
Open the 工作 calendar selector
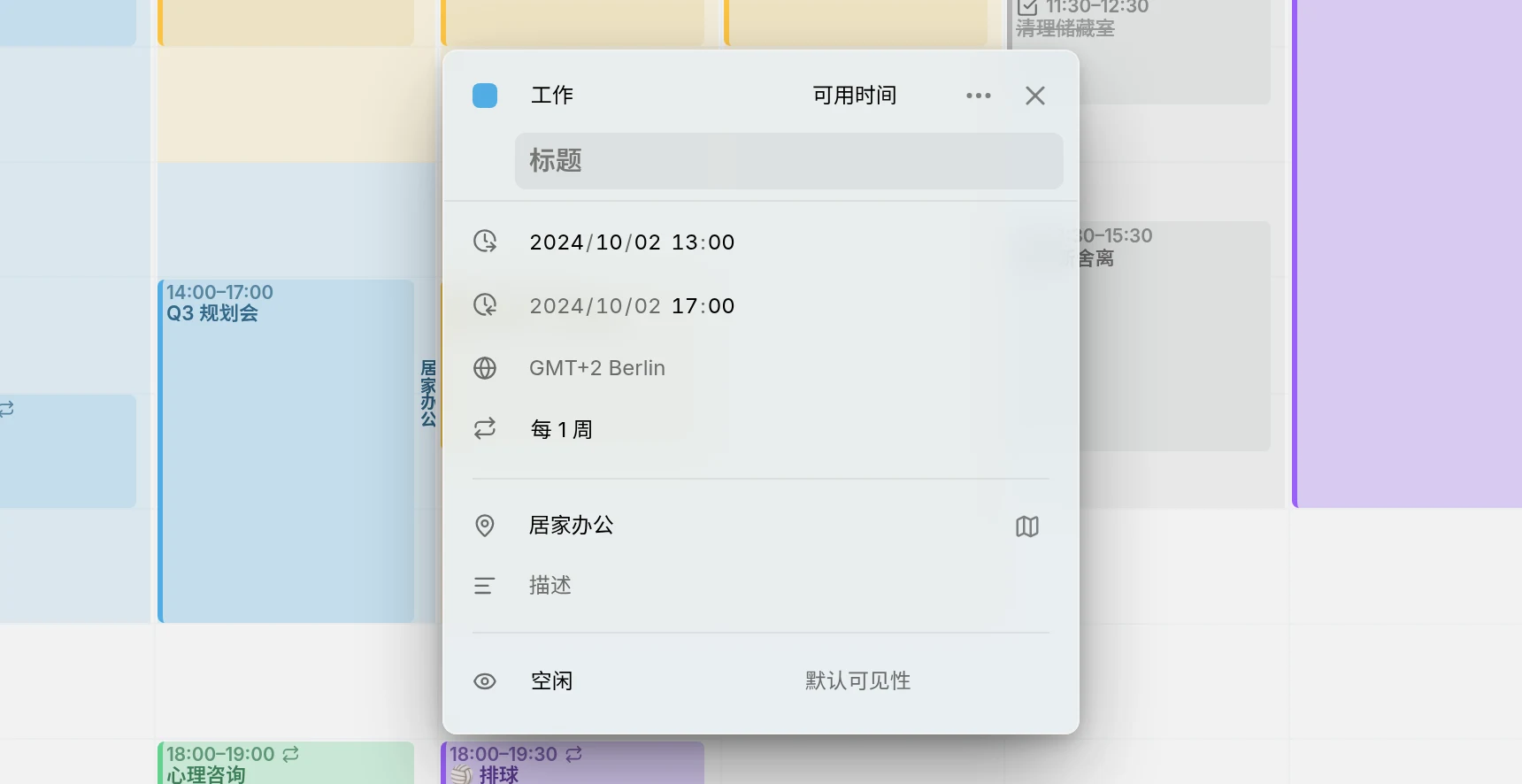552,96
